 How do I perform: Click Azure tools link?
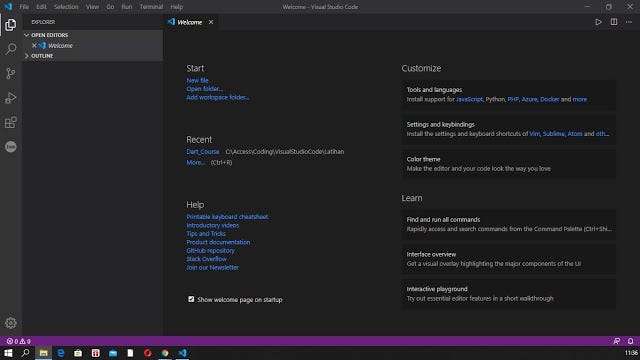[x=529, y=99]
